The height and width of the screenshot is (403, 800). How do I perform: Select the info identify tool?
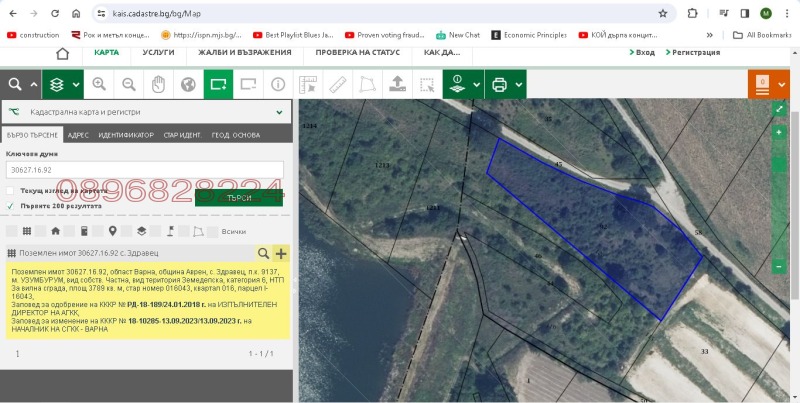click(278, 84)
